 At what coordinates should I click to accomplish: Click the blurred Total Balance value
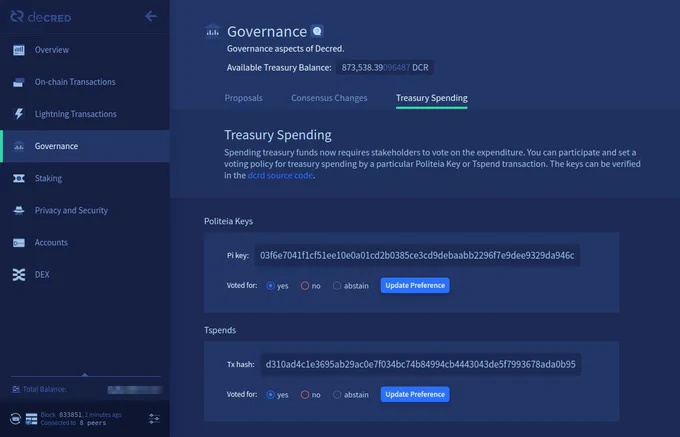click(135, 390)
